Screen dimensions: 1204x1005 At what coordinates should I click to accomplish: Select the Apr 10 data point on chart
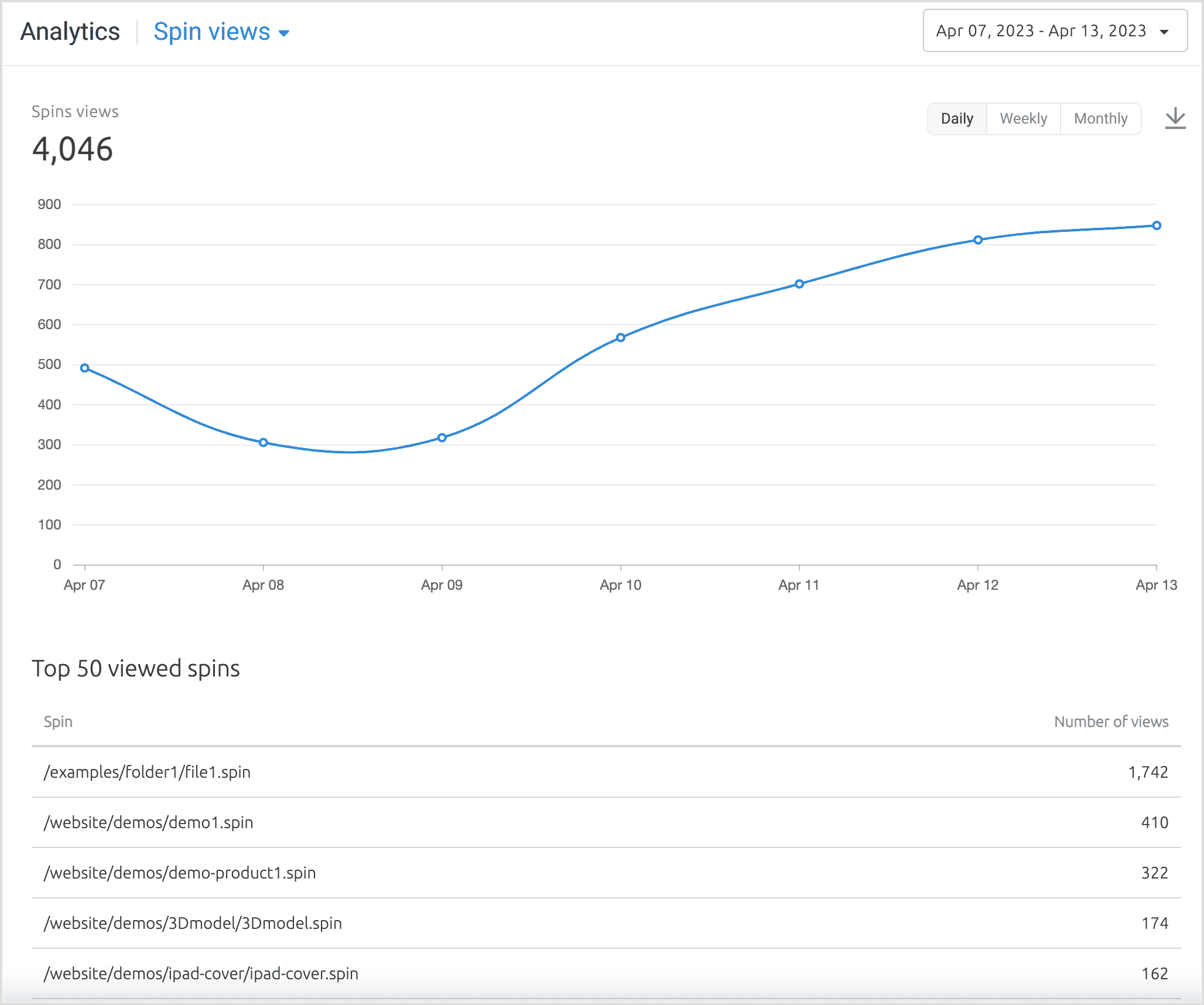pyautogui.click(x=621, y=337)
